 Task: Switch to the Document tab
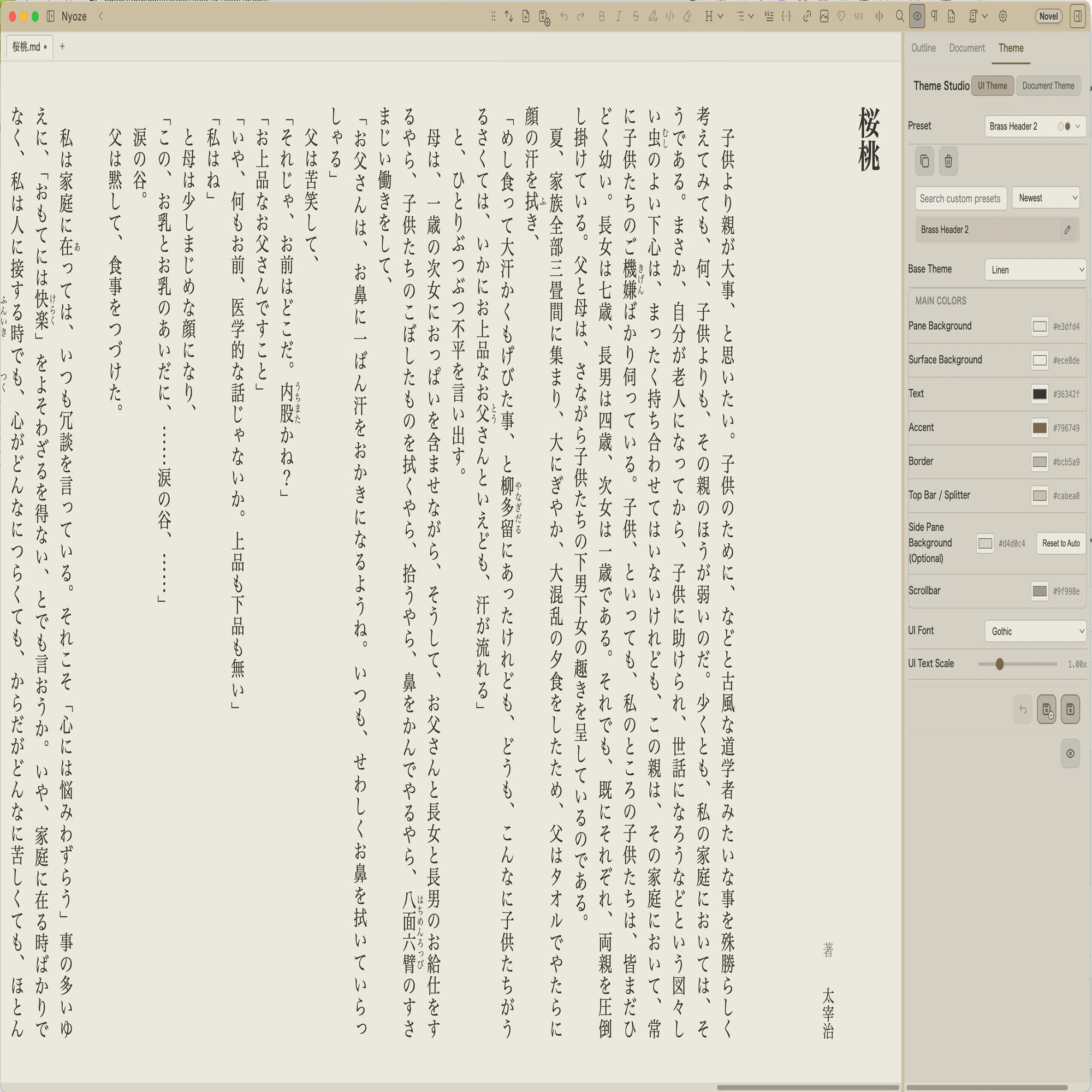(x=966, y=48)
